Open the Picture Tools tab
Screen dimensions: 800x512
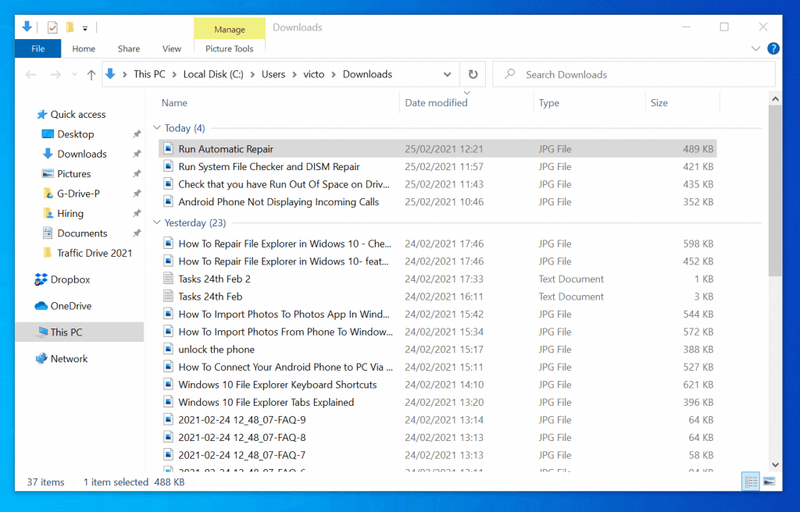pos(229,48)
